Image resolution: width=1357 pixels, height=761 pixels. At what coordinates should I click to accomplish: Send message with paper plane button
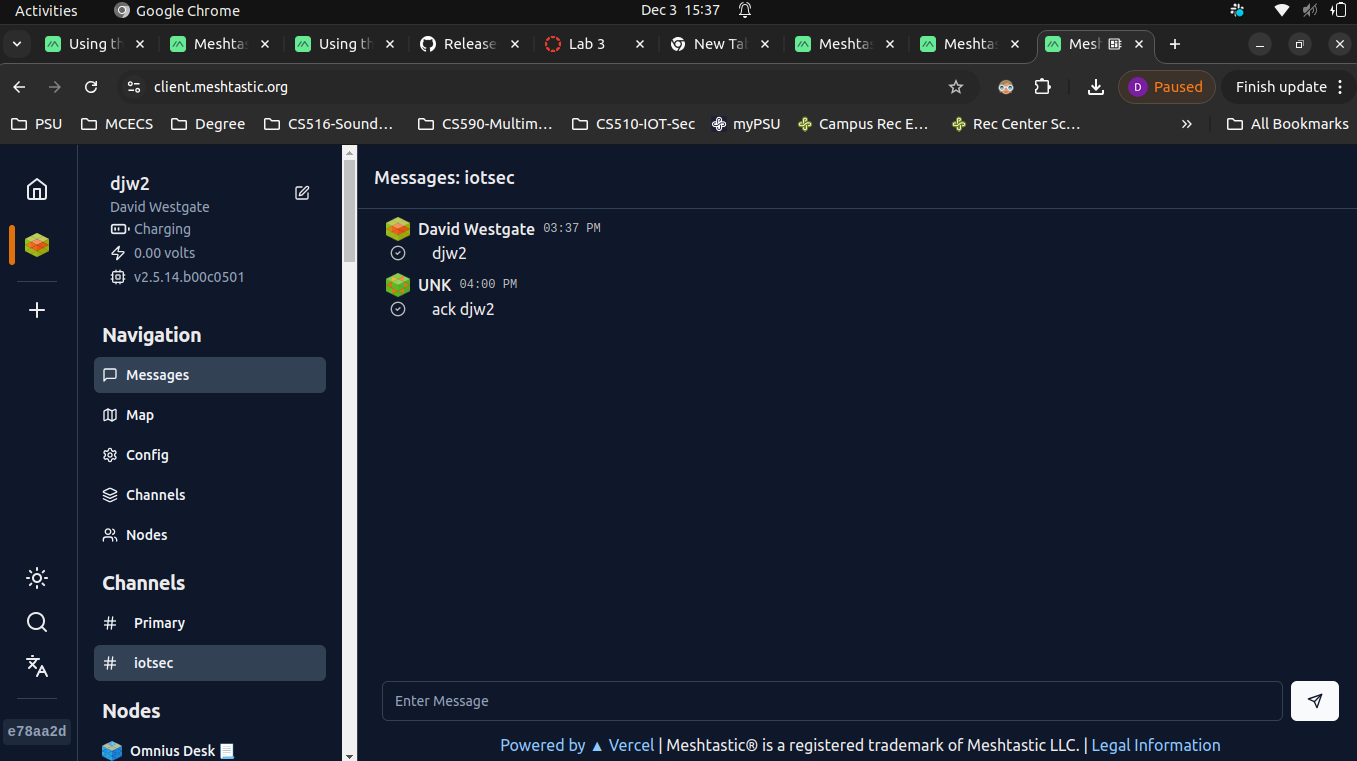(x=1314, y=701)
